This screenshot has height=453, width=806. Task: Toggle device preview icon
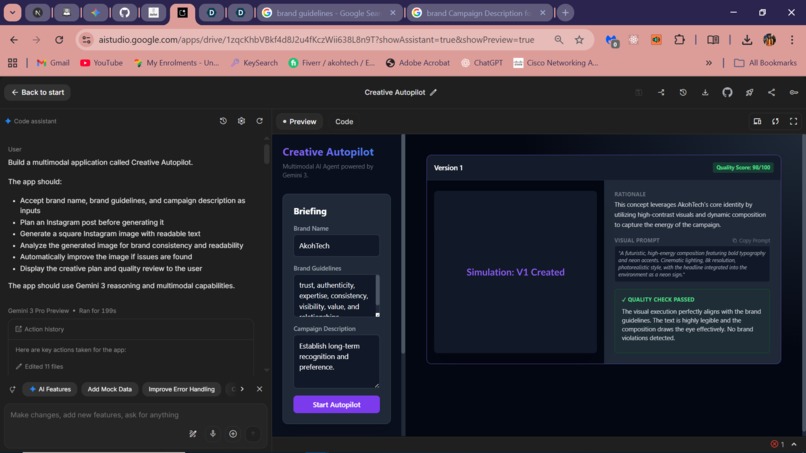tap(757, 121)
